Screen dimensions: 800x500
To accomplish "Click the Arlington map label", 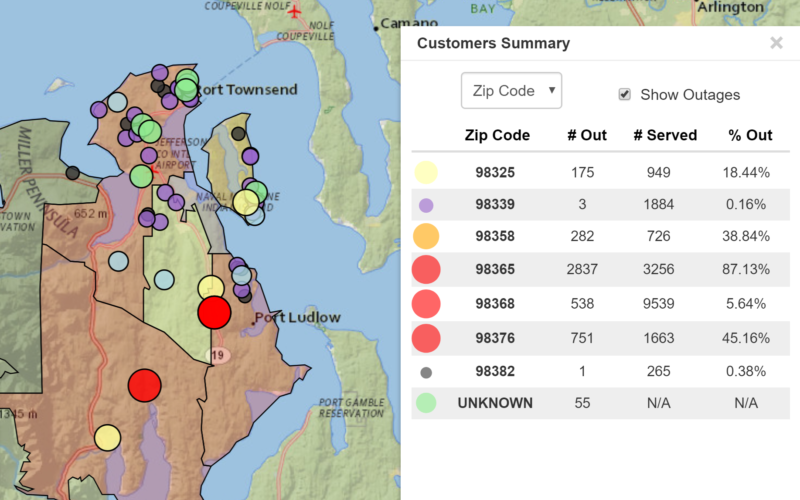I will tap(731, 7).
